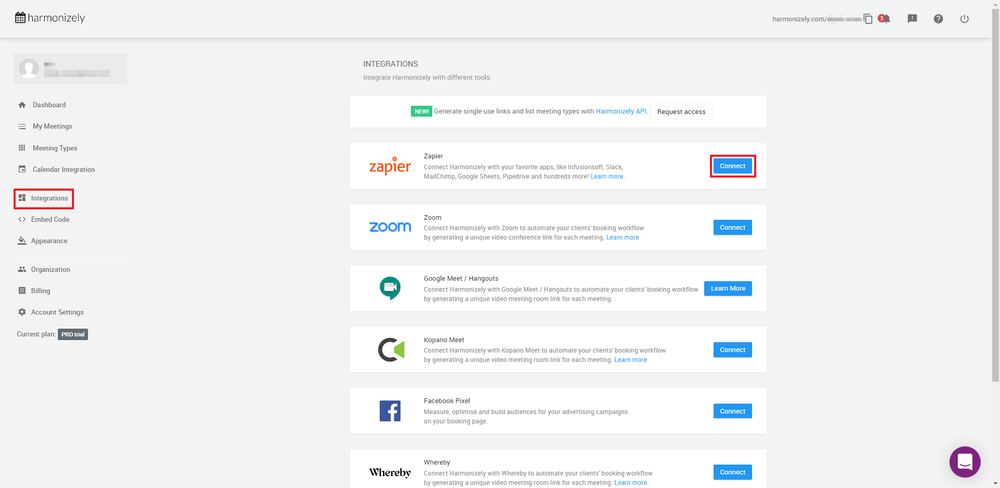1000x488 pixels.
Task: Open Embed Code section
Action: [50, 219]
